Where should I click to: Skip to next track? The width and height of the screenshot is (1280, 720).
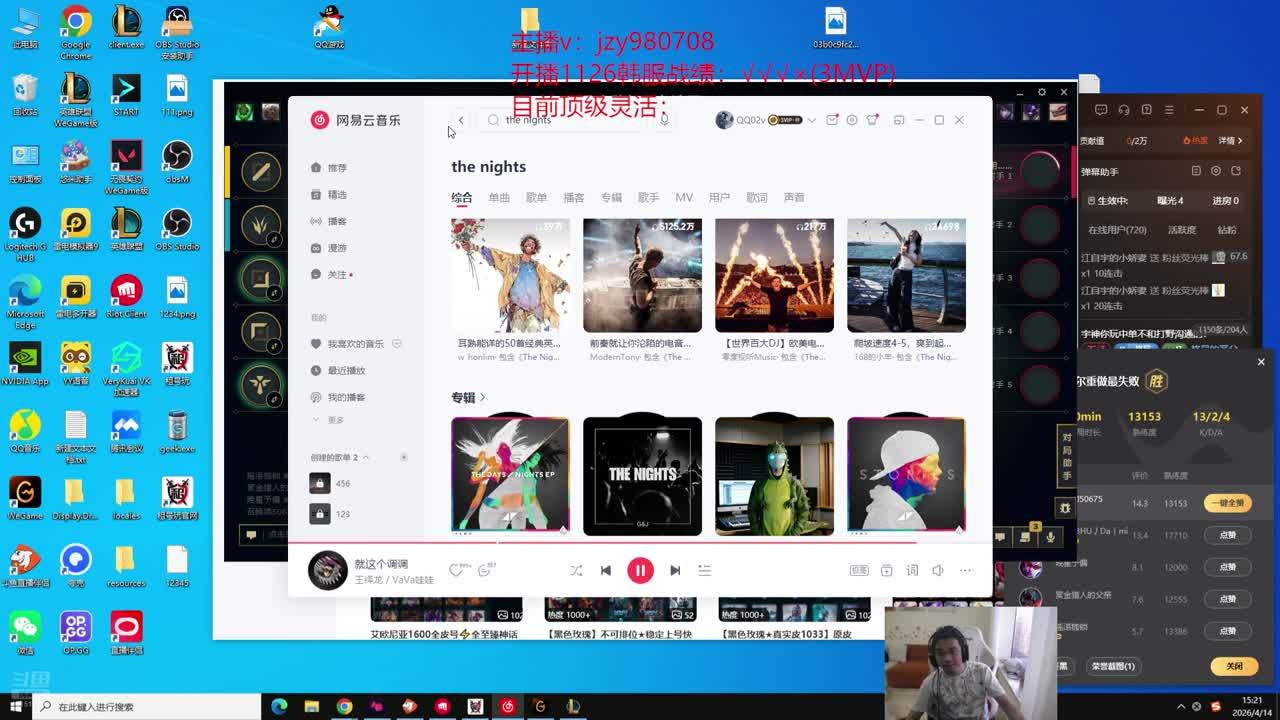pos(675,570)
